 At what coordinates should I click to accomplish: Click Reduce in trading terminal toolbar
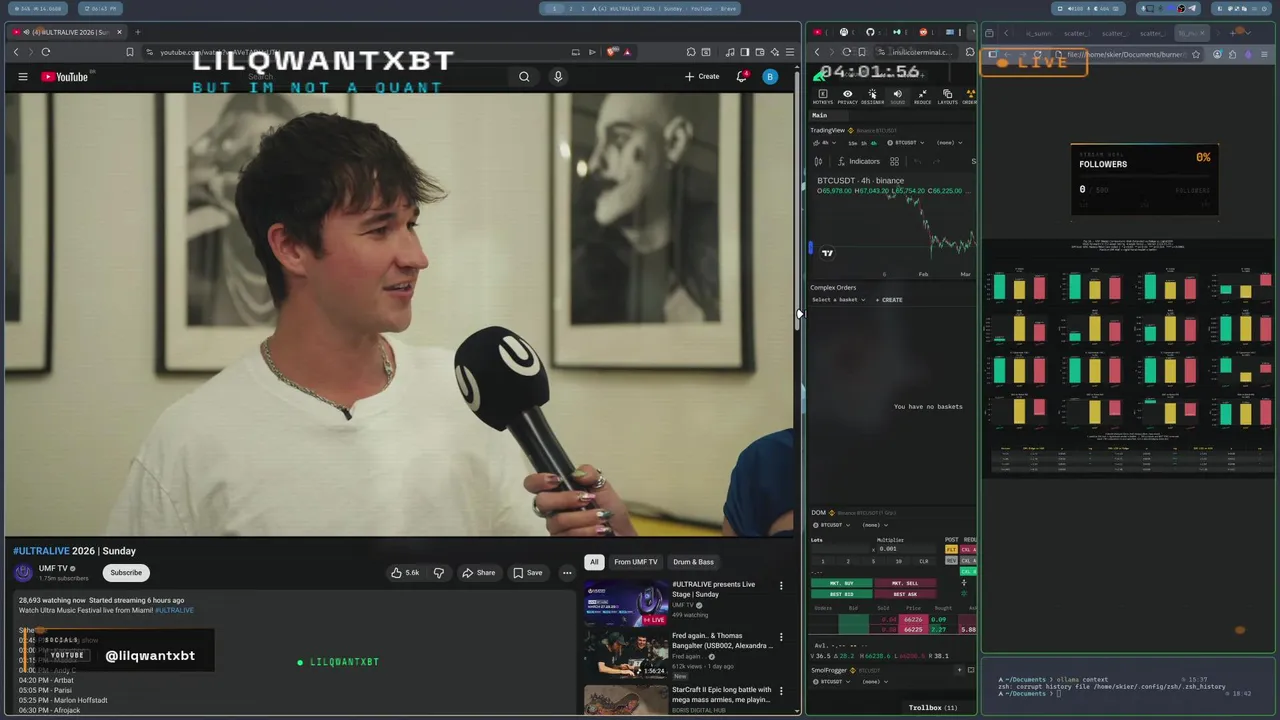(x=922, y=97)
